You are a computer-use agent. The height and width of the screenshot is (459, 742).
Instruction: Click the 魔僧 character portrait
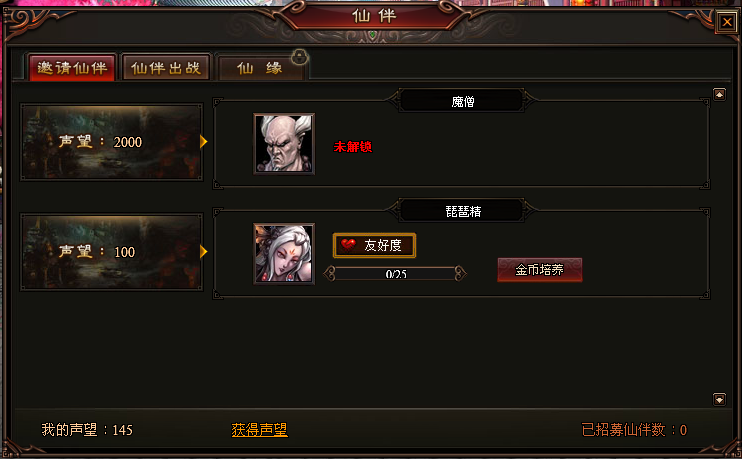tap(284, 144)
